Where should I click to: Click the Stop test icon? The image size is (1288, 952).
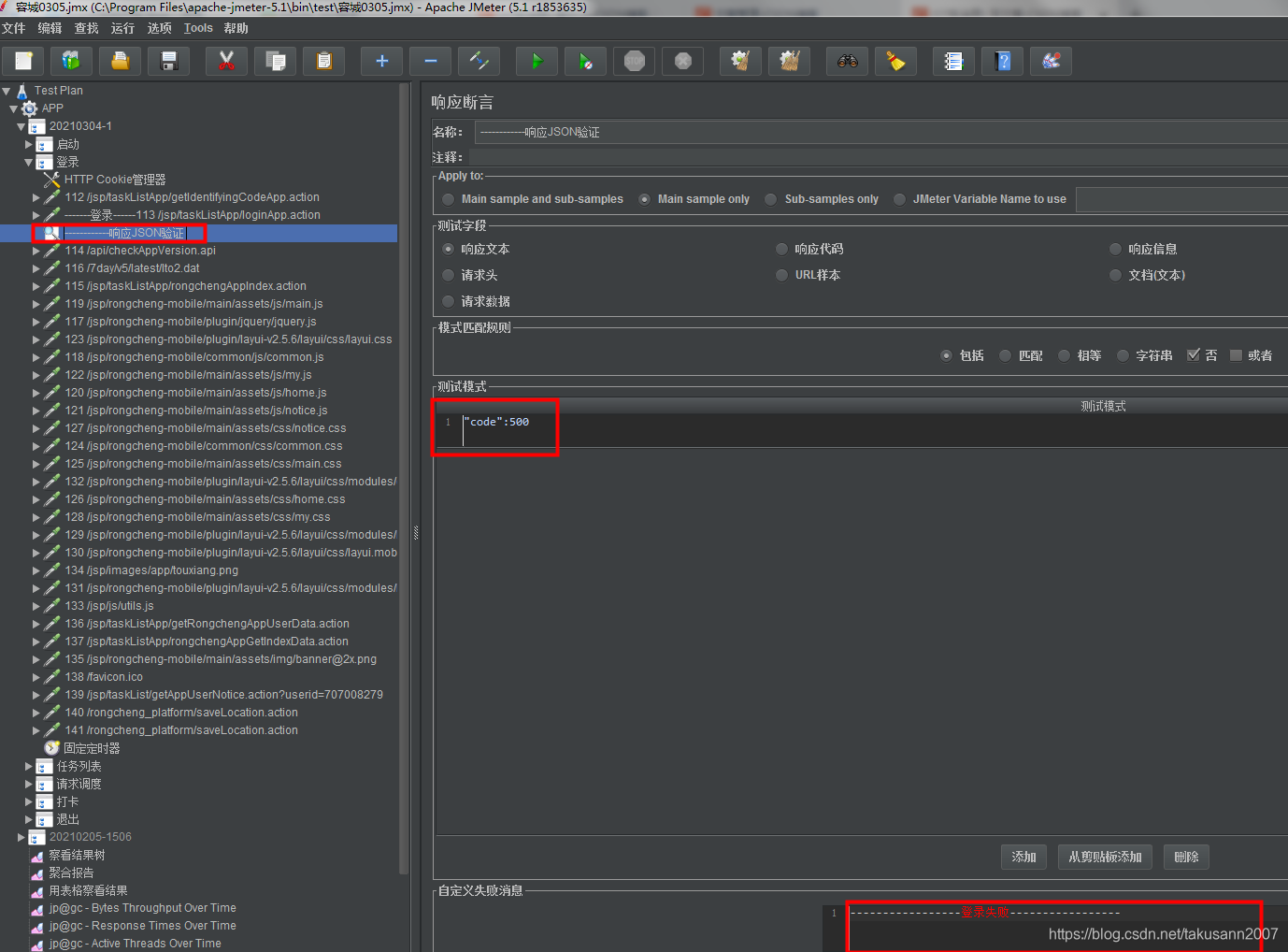(x=635, y=61)
